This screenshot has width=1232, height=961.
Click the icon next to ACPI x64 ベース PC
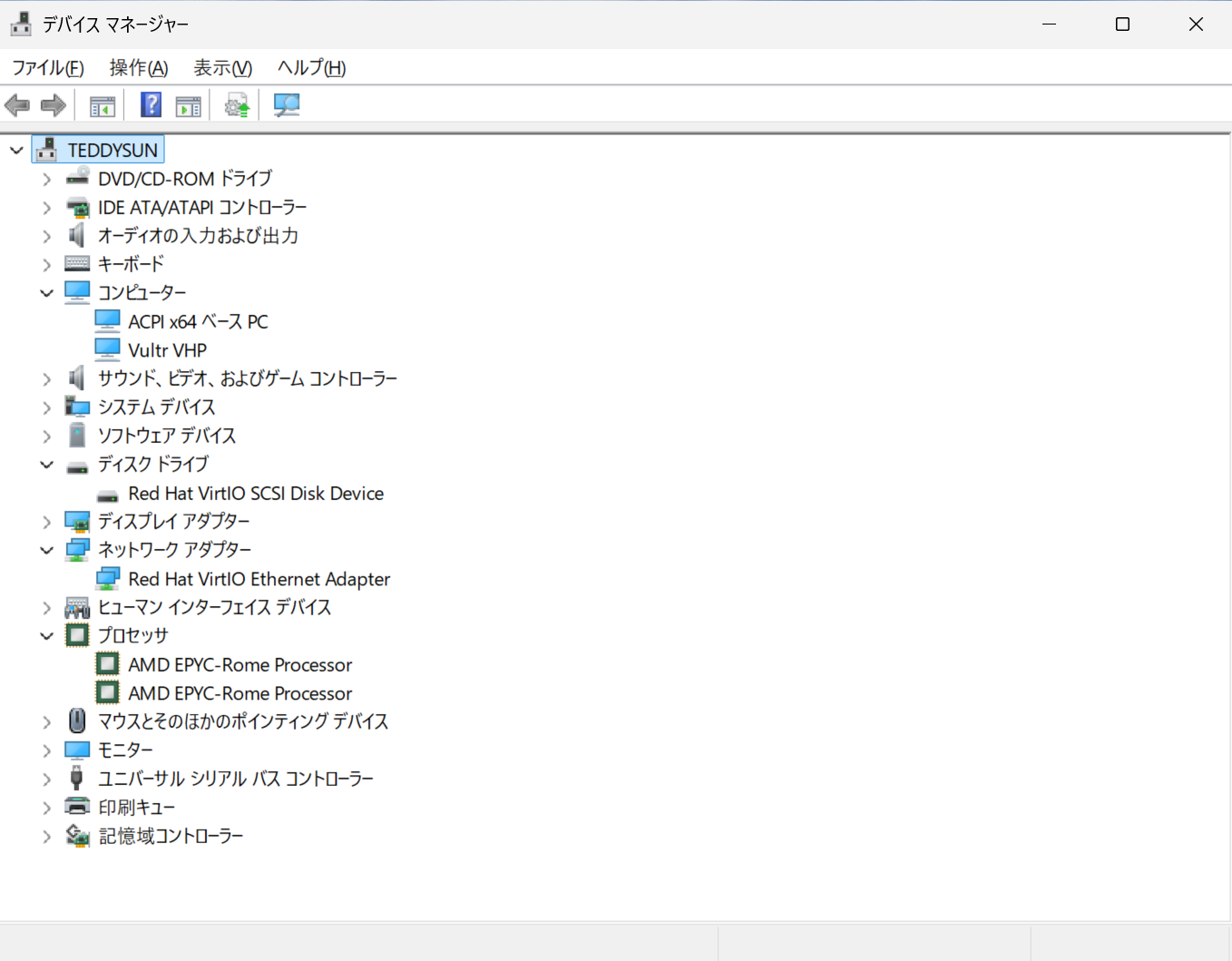[x=107, y=321]
